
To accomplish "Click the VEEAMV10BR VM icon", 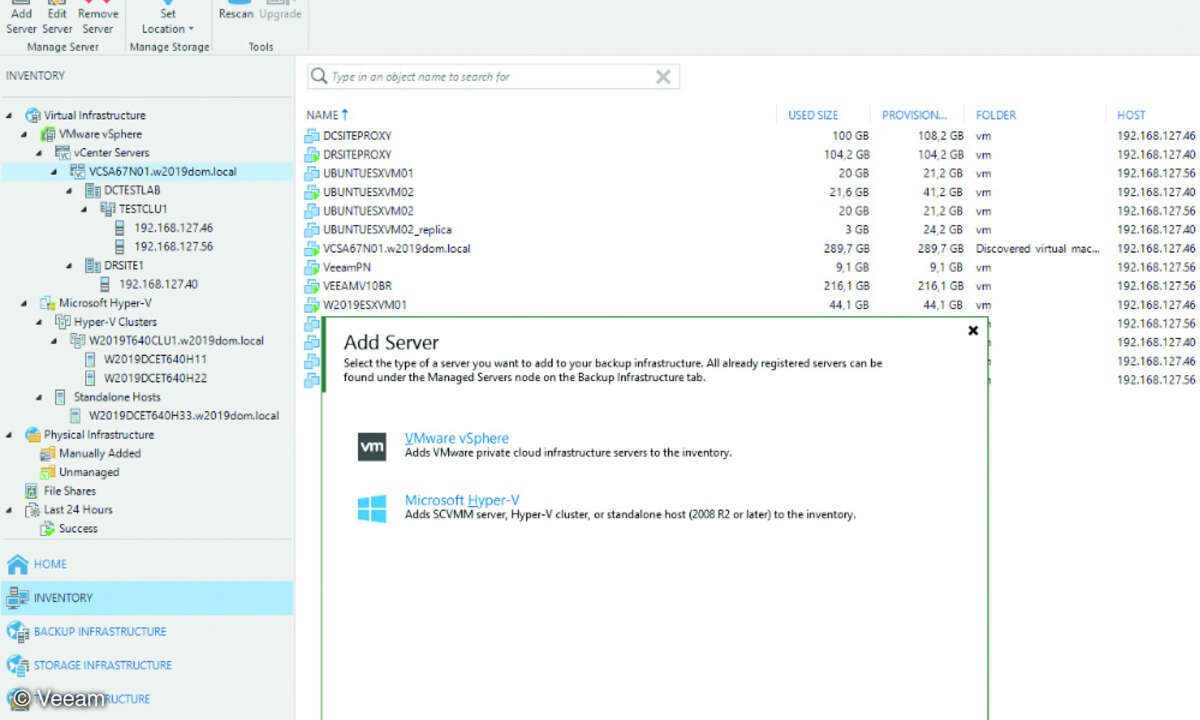I will [x=312, y=285].
